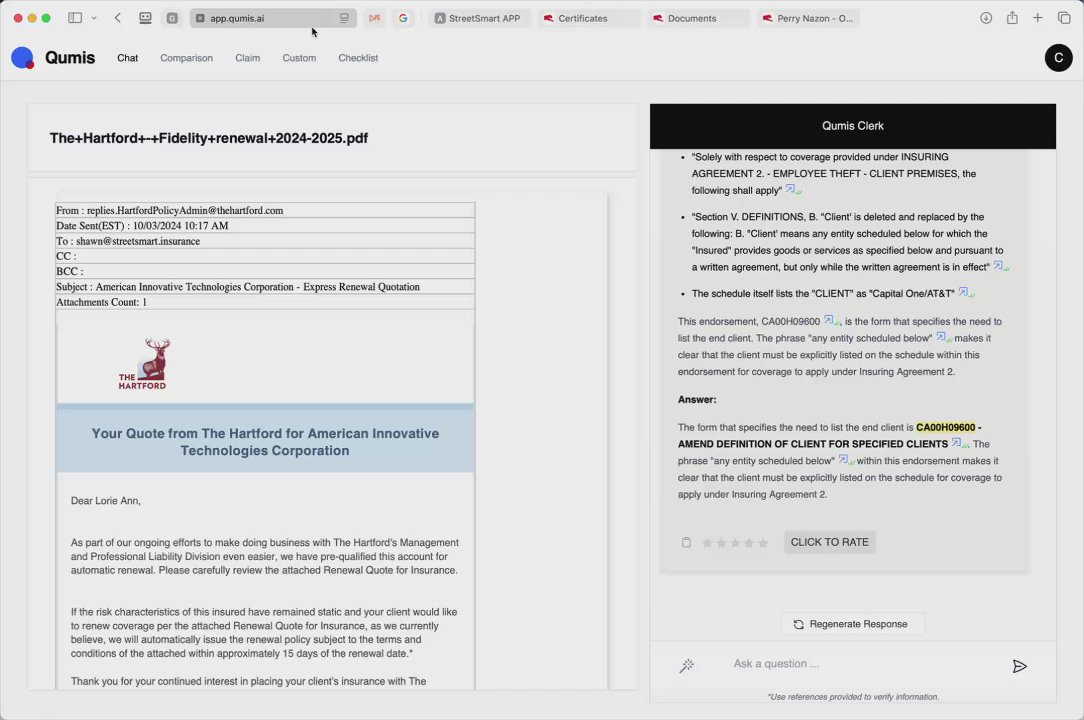Click the 'Date Sent(EST)' row

click(265, 225)
